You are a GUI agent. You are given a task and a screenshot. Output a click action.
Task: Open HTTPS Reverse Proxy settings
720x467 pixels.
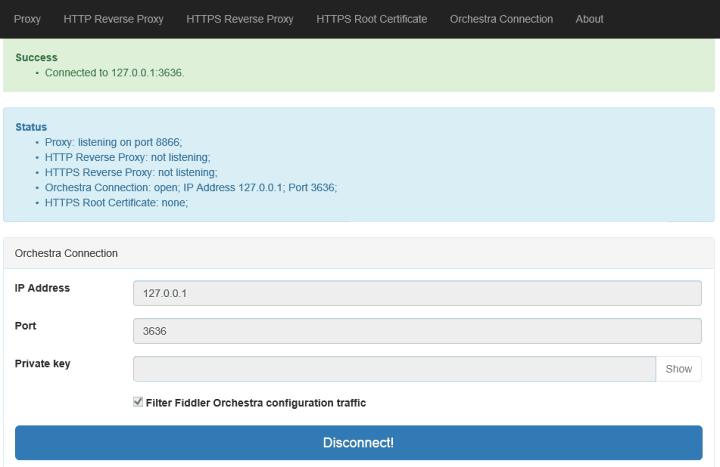[240, 19]
